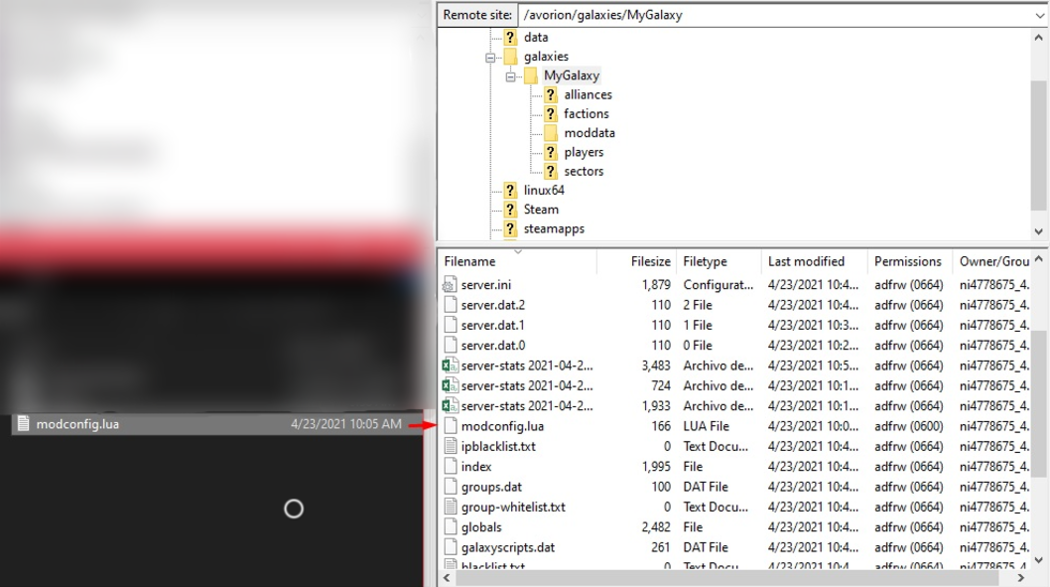Select the first server-stats Excel file icon
Screen dimensions: 1050x587
[450, 366]
